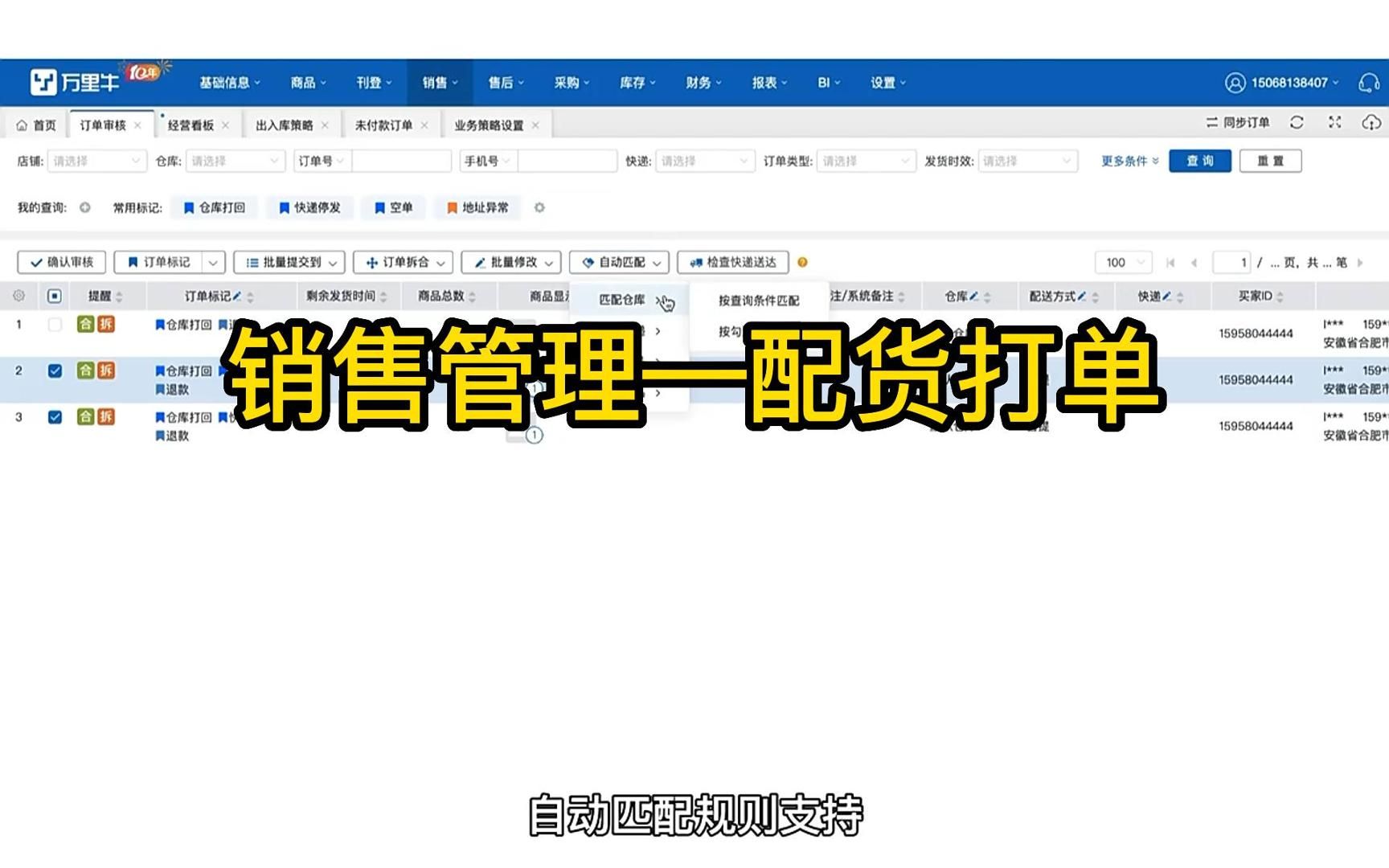The width and height of the screenshot is (1389, 868).
Task: Click the page number input box
Action: pyautogui.click(x=1231, y=263)
